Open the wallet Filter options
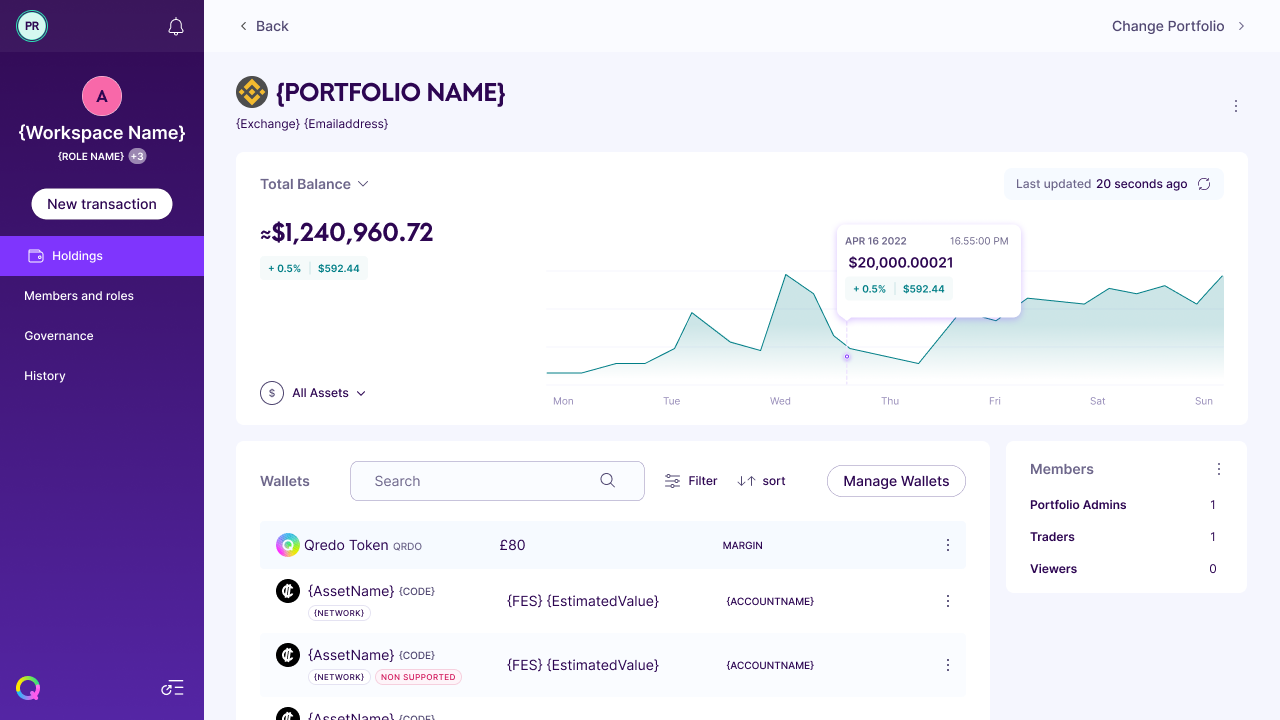The image size is (1280, 720). pyautogui.click(x=691, y=481)
